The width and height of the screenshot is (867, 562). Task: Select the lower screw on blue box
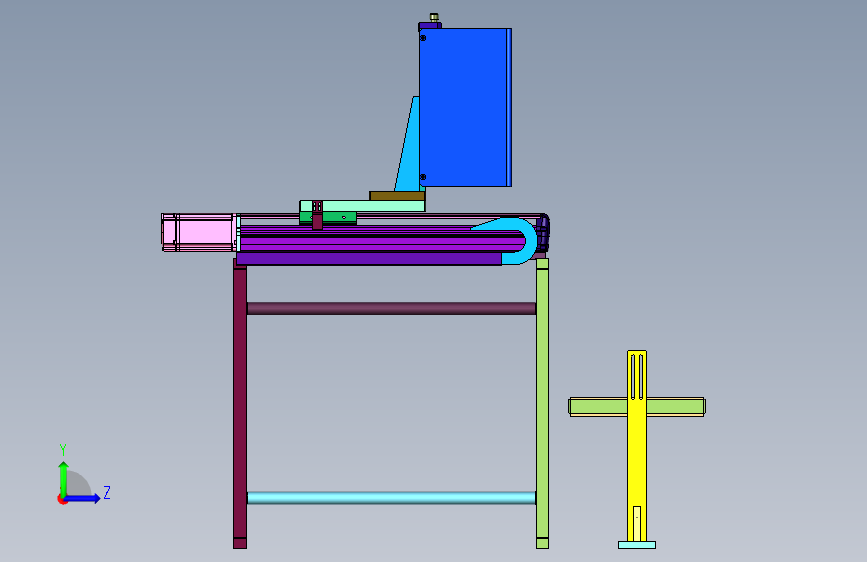423,177
